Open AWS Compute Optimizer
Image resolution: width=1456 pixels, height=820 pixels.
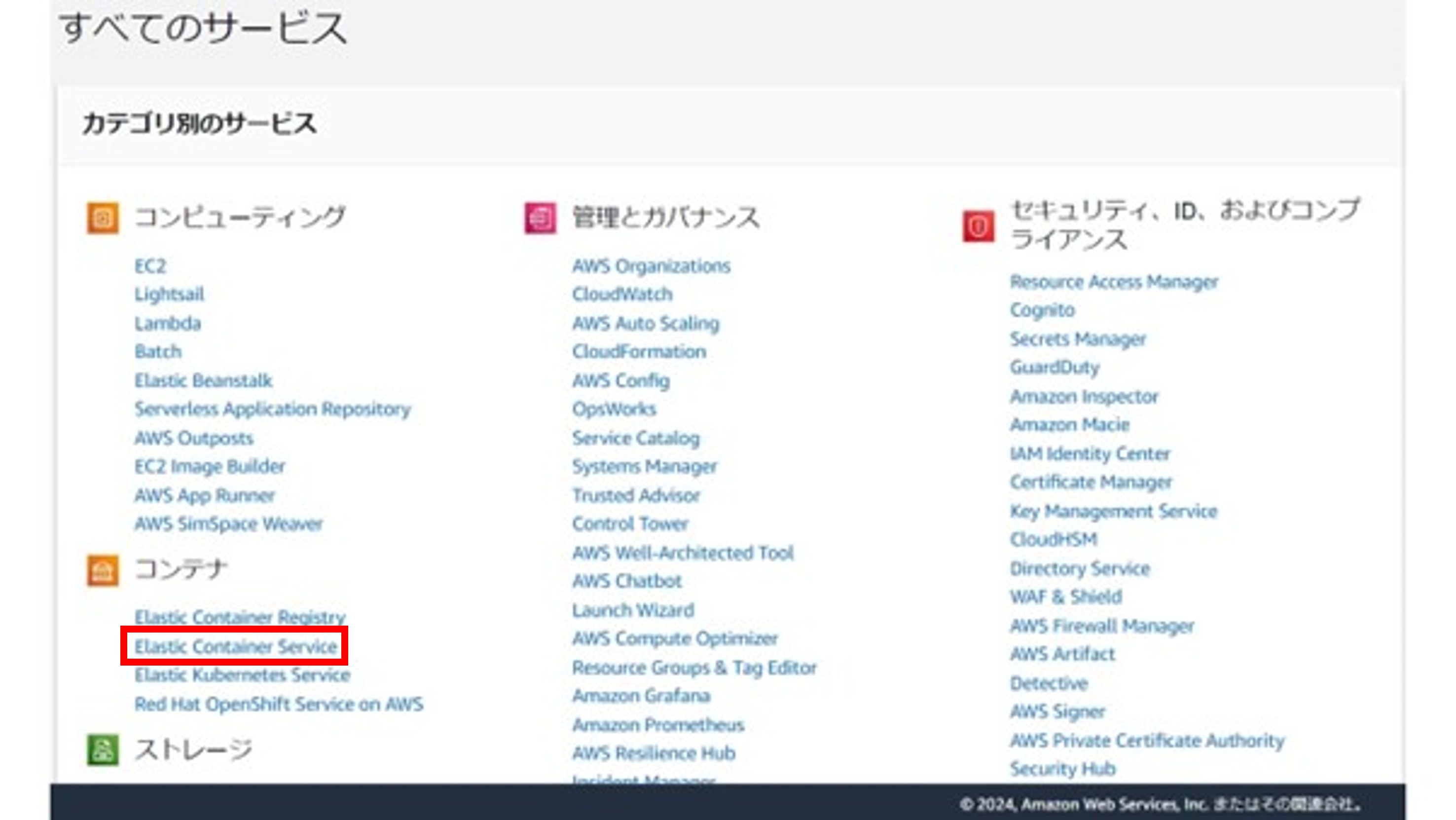[x=675, y=639]
